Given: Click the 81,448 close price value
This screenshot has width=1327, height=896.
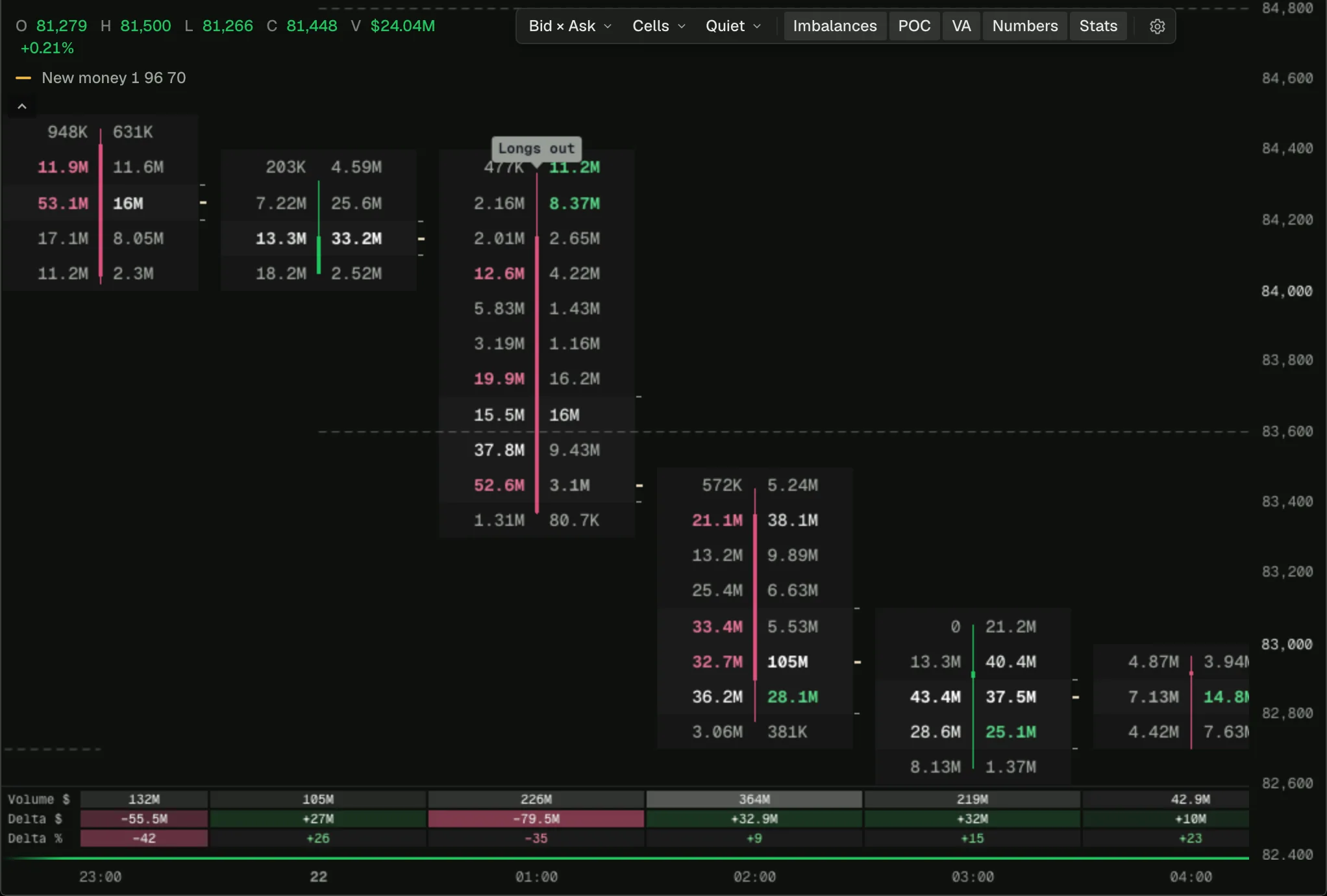Looking at the screenshot, I should [x=312, y=26].
